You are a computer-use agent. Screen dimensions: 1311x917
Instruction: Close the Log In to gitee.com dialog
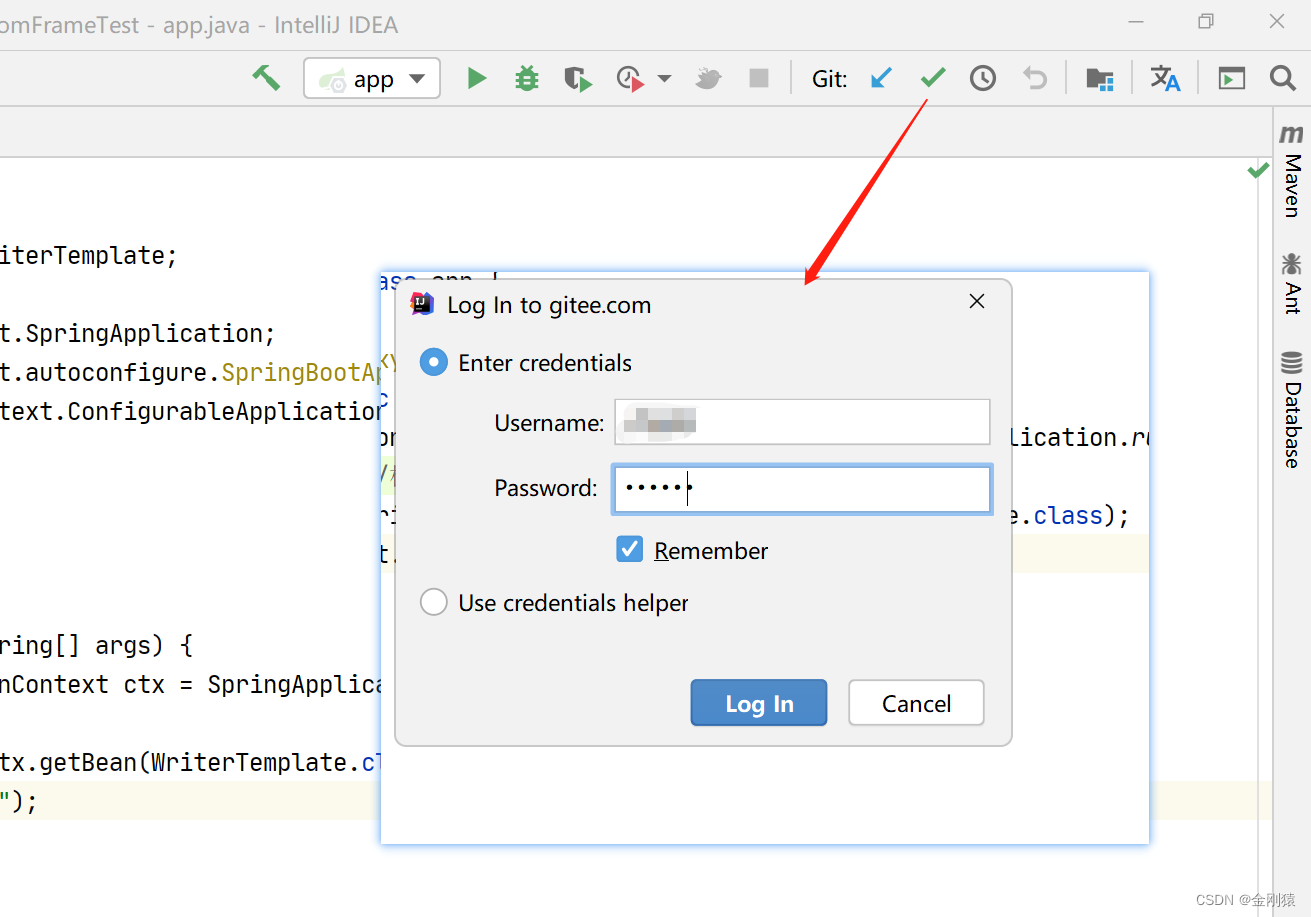click(x=977, y=302)
